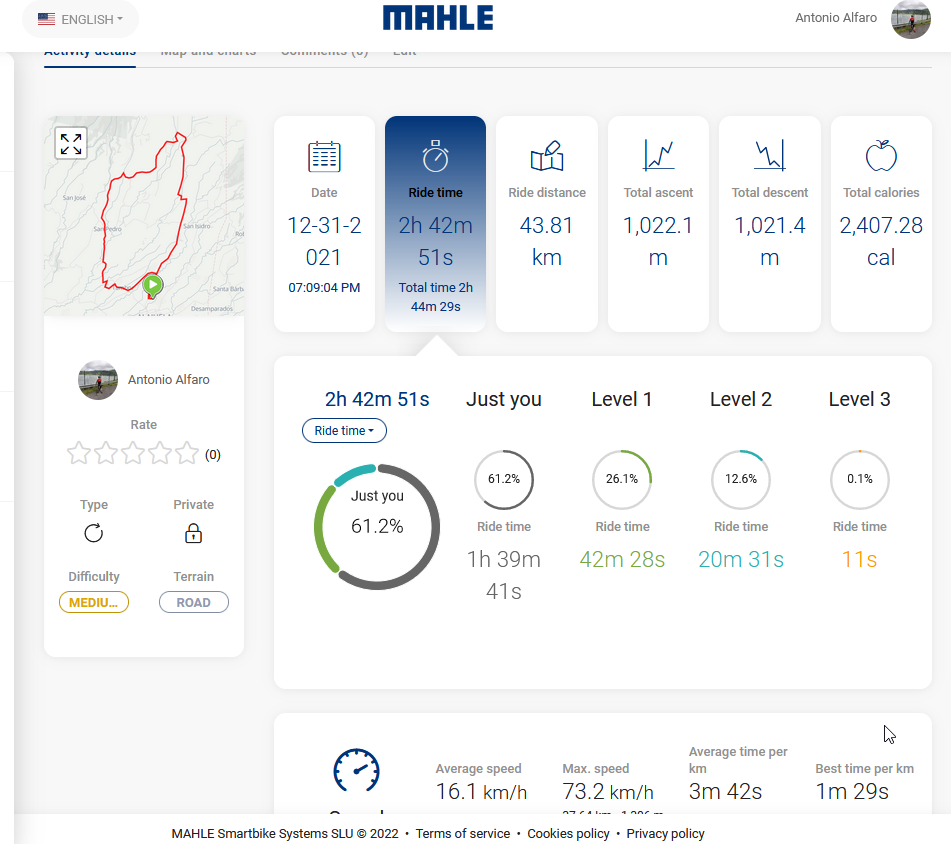The width and height of the screenshot is (951, 844).
Task: Expand the route map to fullscreen
Action: point(71,144)
